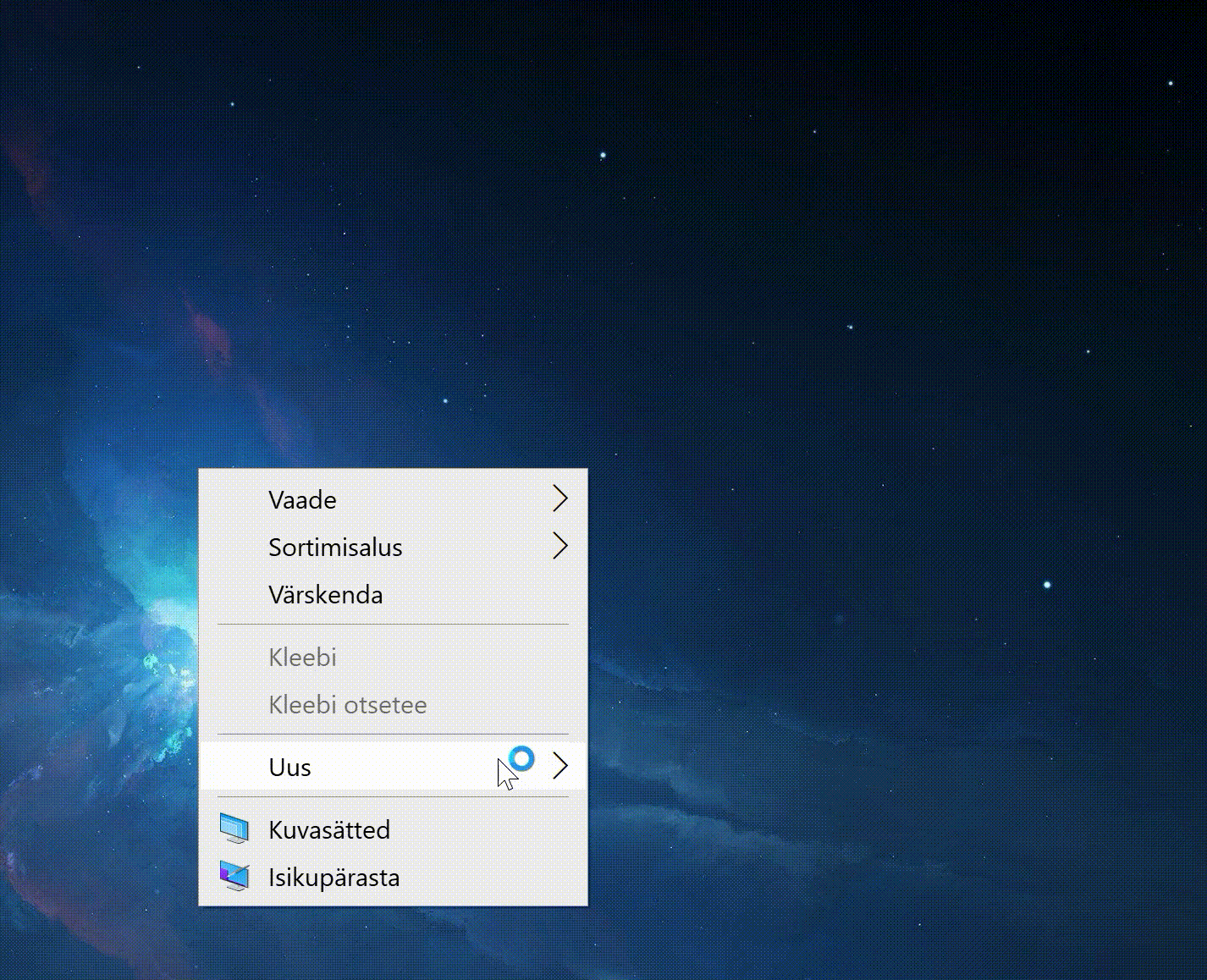
Task: Expand the Vaade submenu arrow
Action: [x=559, y=499]
